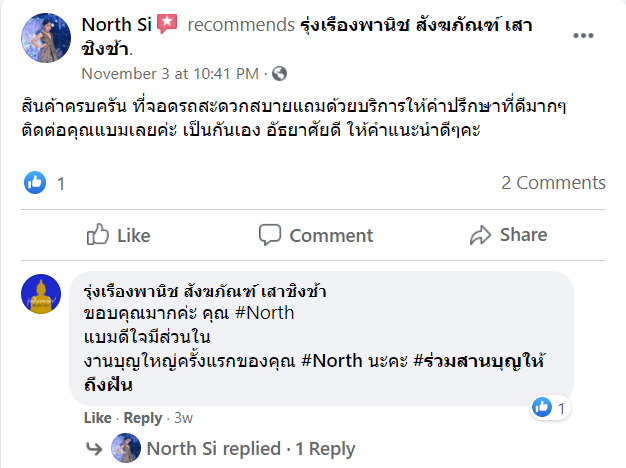
Task: Open the post options three-dot menu
Action: pyautogui.click(x=584, y=36)
